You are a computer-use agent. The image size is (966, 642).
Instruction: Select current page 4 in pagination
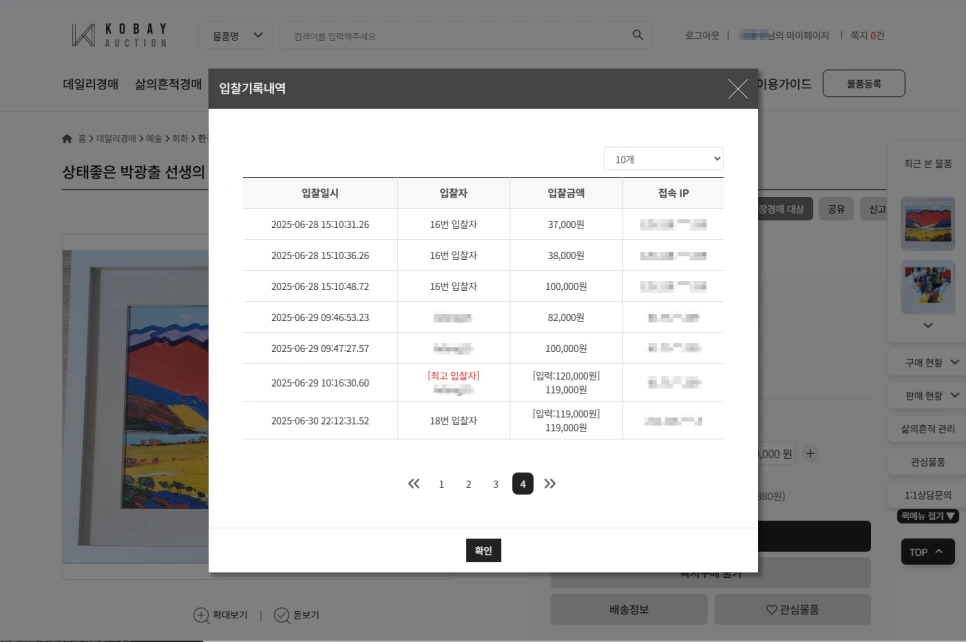coord(522,484)
